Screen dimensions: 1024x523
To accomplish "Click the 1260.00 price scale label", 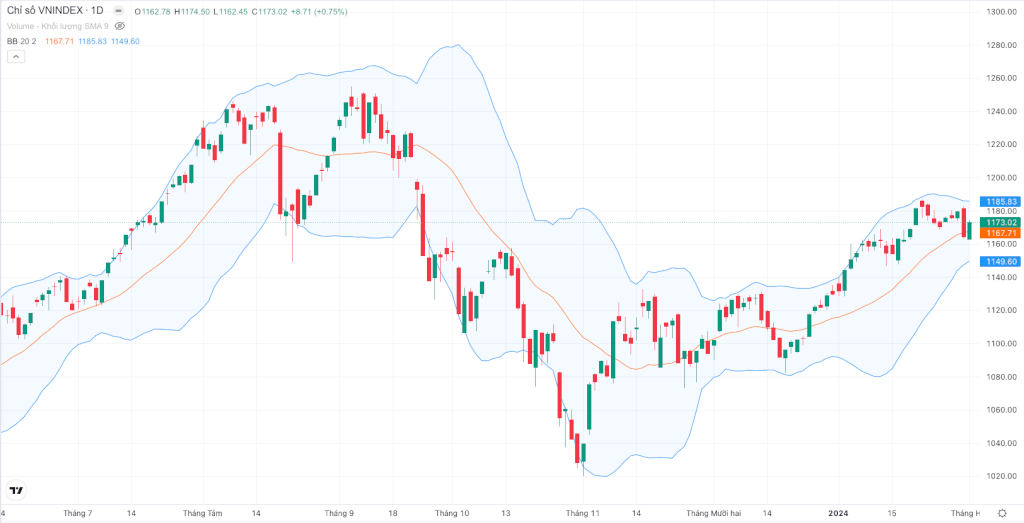I will point(1001,78).
